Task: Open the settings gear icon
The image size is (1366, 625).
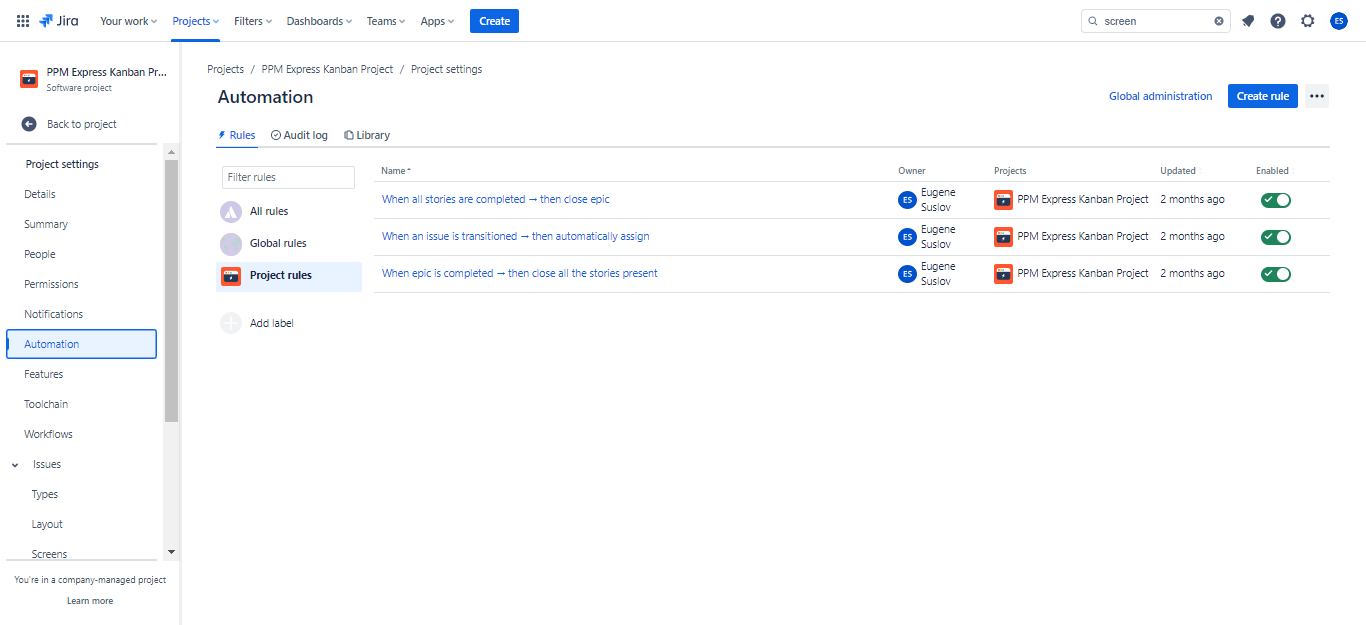Action: (1308, 21)
